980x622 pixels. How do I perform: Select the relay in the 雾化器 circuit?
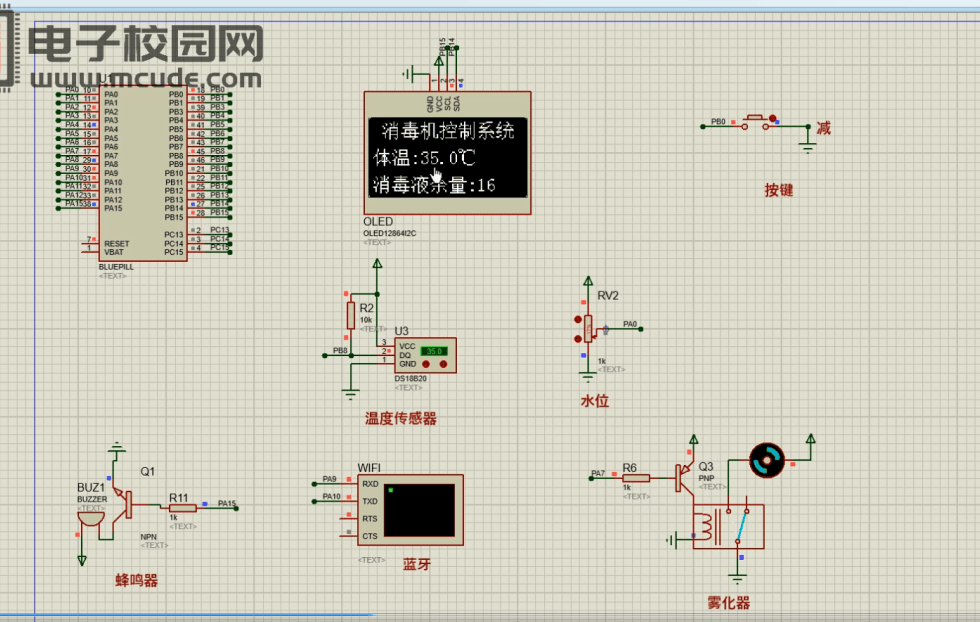click(728, 525)
